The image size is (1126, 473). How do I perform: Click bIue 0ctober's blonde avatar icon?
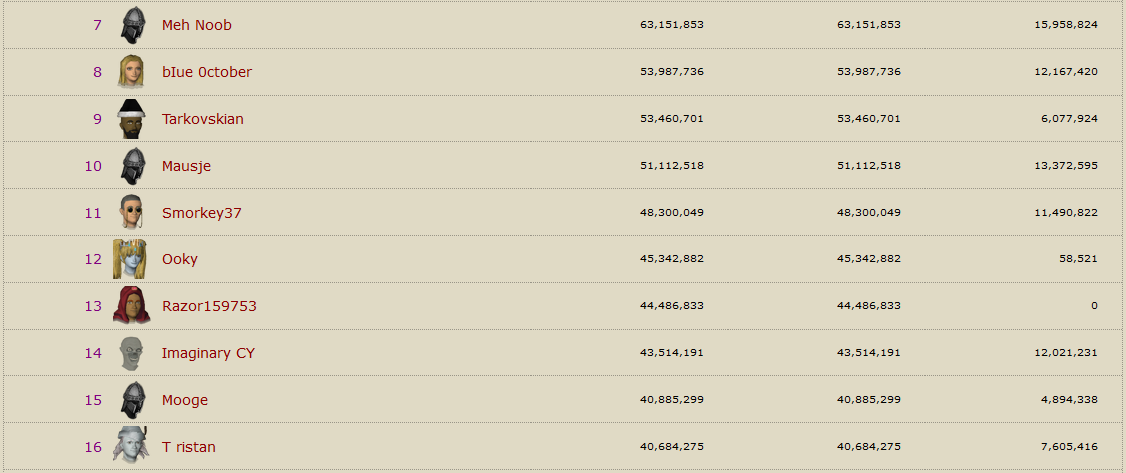click(x=131, y=72)
